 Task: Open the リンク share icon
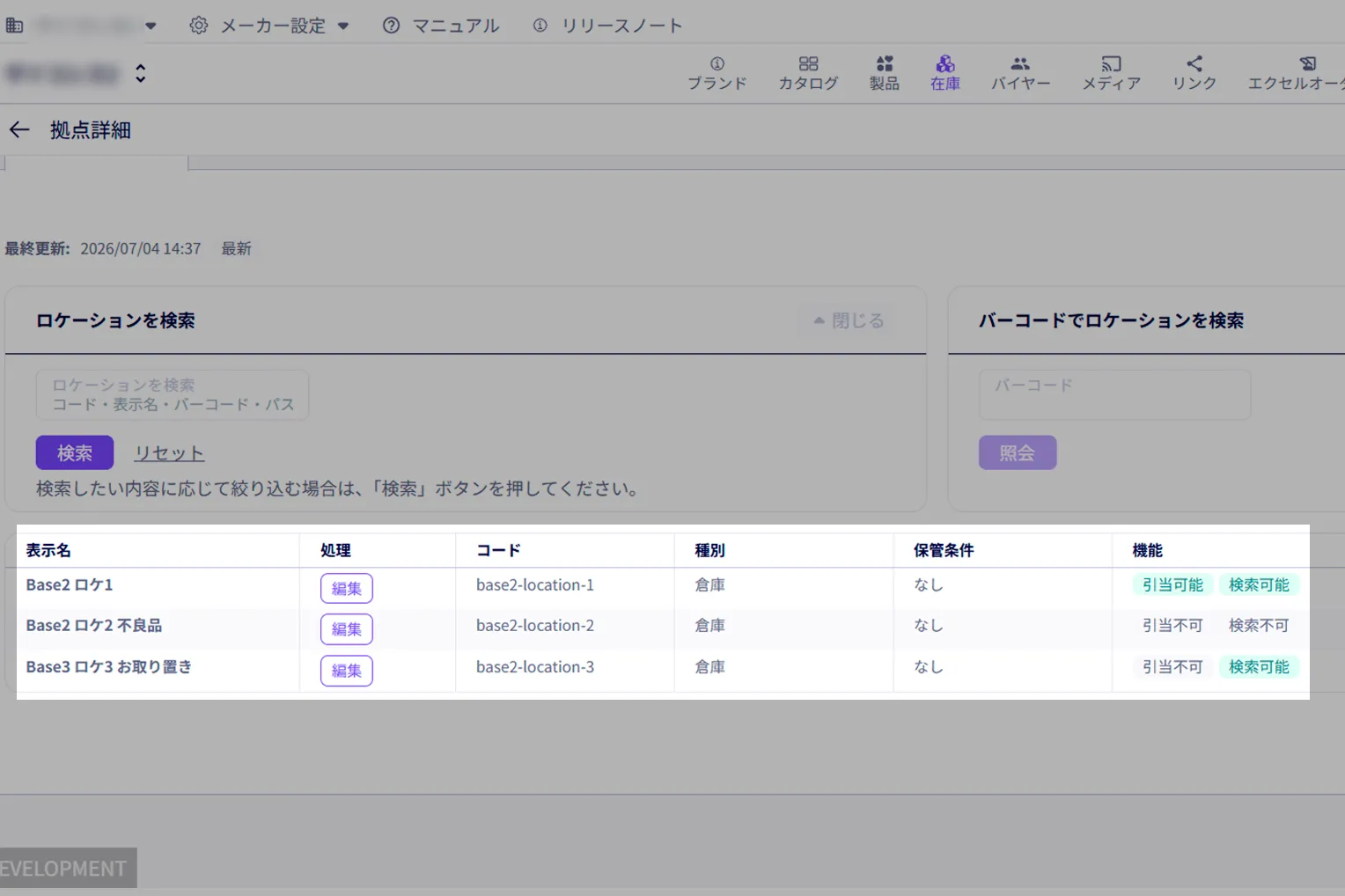pyautogui.click(x=1194, y=63)
